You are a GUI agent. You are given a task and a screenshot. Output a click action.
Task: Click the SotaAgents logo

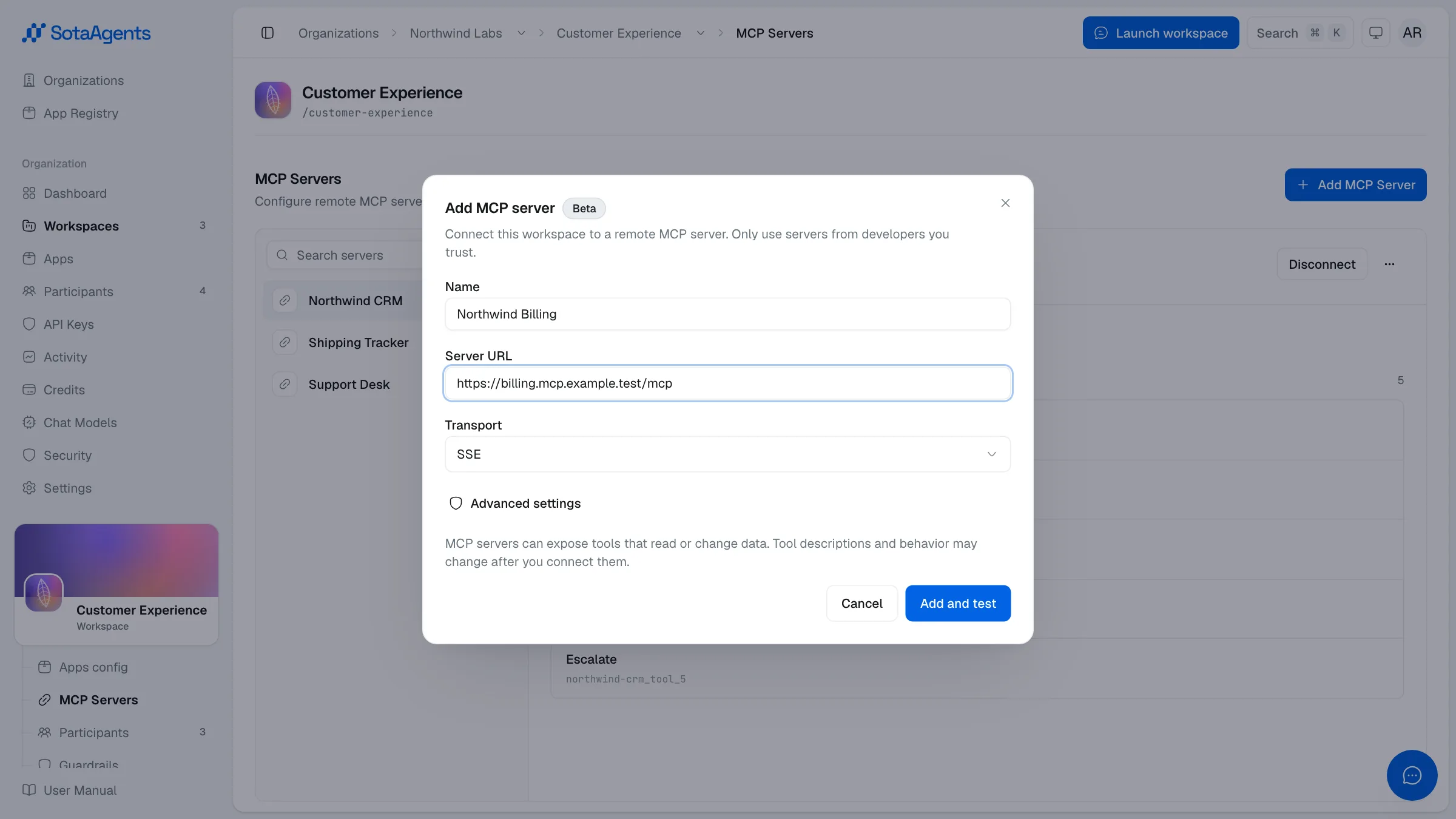pyautogui.click(x=86, y=33)
